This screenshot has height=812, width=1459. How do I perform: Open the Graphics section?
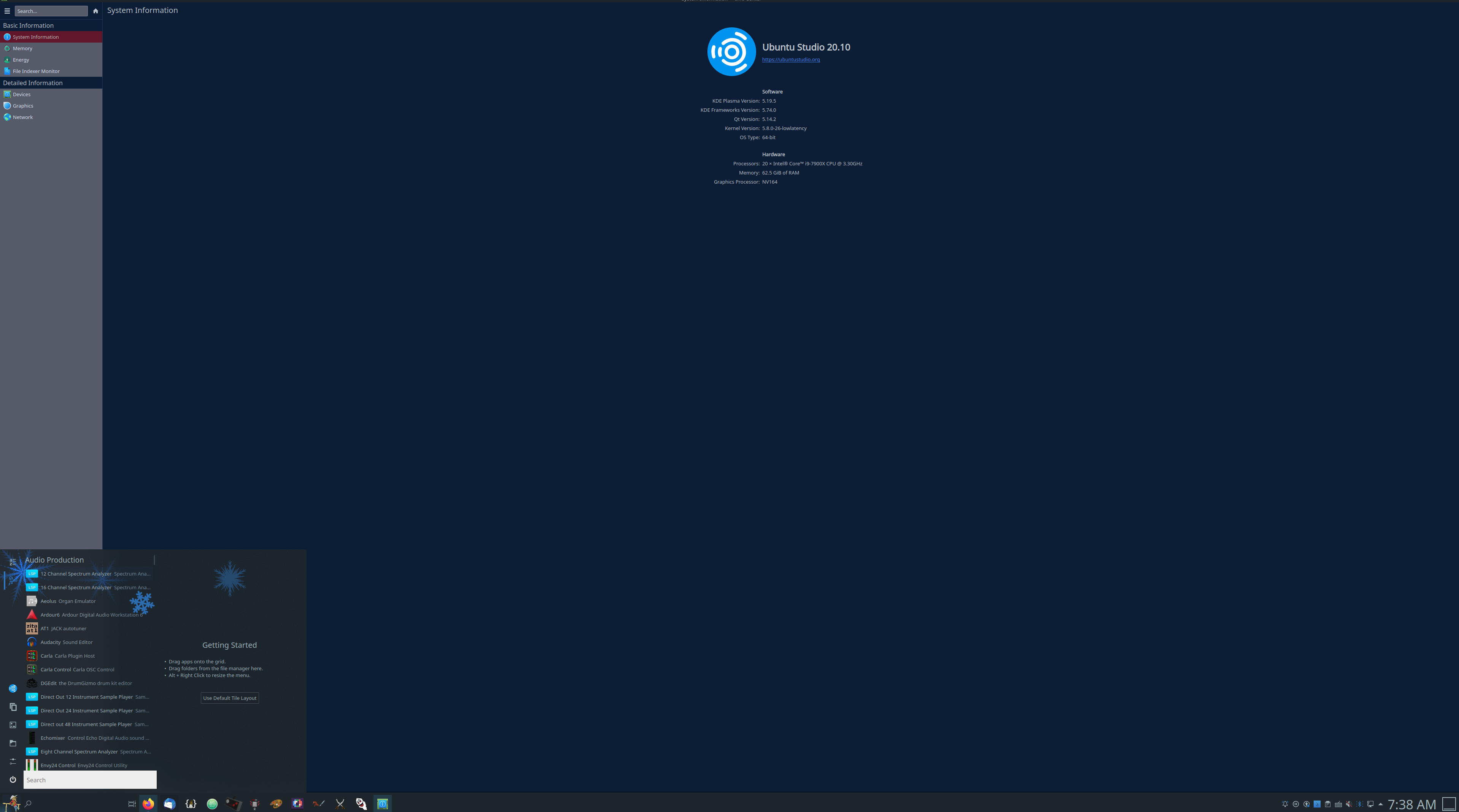tap(51, 105)
